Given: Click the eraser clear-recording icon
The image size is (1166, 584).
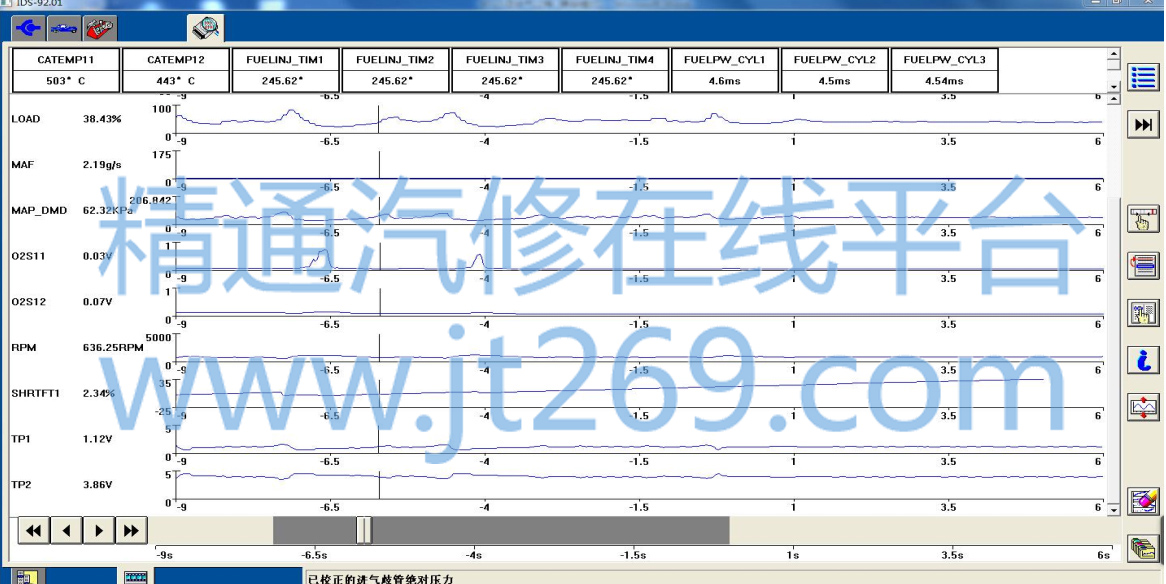Looking at the screenshot, I should click(1144, 501).
